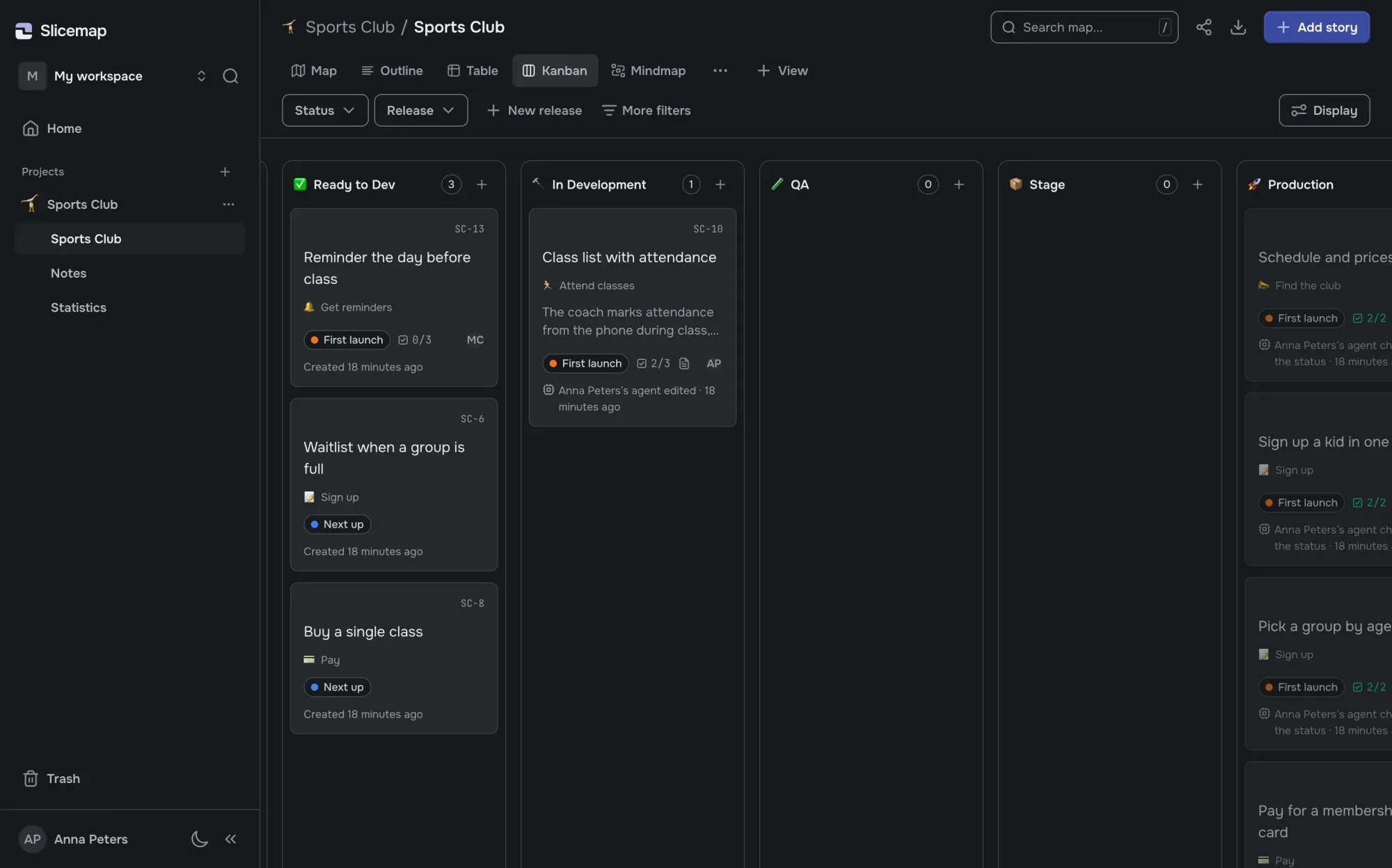
Task: Click the share icon in top bar
Action: [1203, 27]
